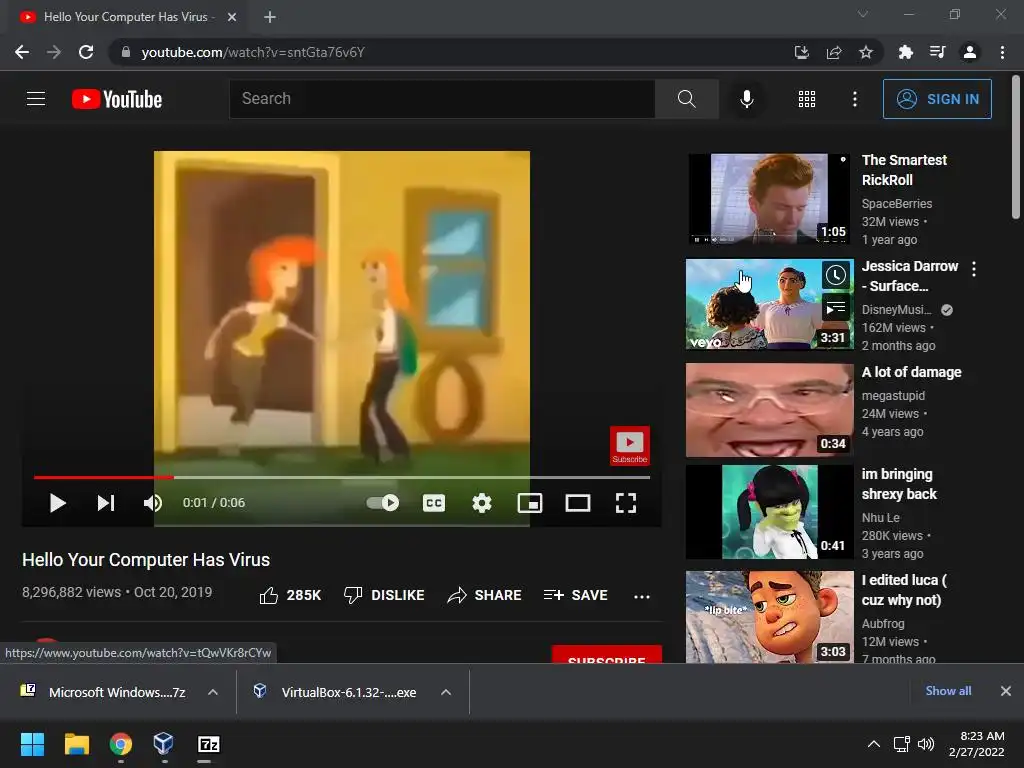Open the I edited luca thumbnail
This screenshot has width=1024, height=768.
point(769,617)
